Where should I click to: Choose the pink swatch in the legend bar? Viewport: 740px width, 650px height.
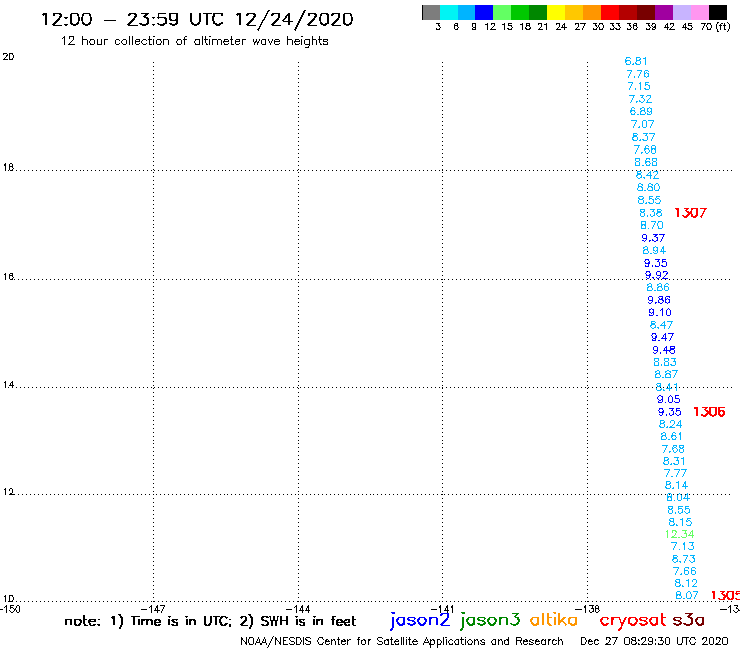(x=700, y=12)
